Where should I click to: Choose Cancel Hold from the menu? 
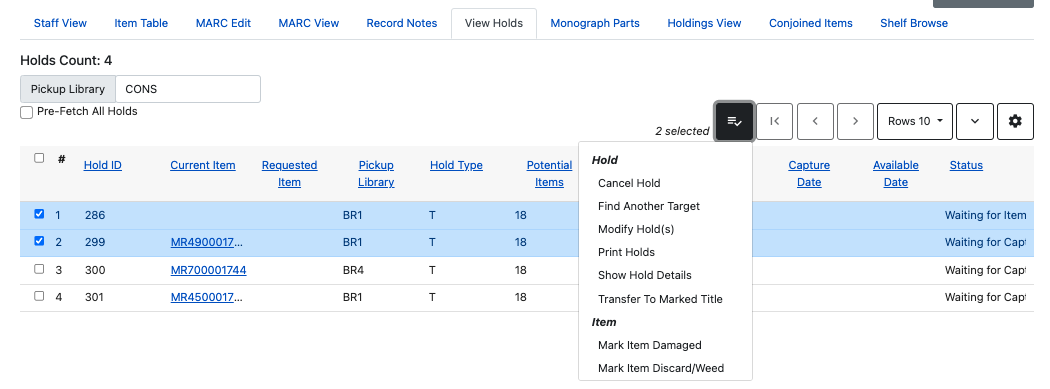[x=629, y=183]
